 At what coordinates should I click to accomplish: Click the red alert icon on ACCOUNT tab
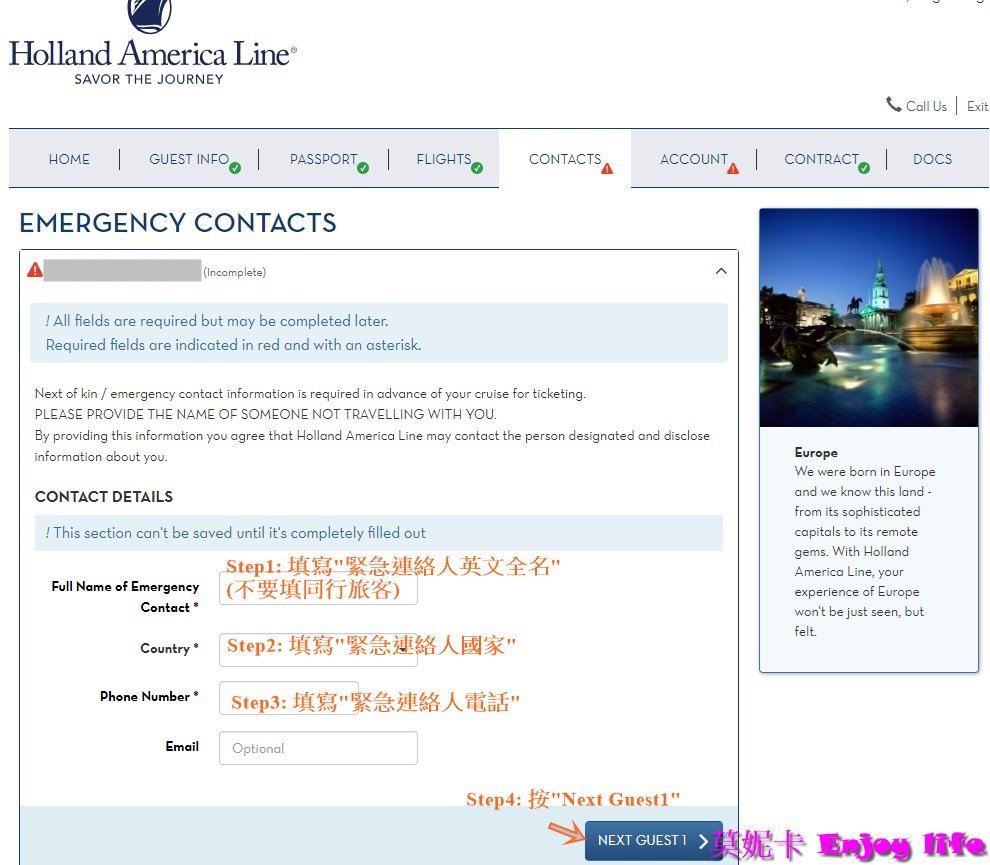pos(735,169)
